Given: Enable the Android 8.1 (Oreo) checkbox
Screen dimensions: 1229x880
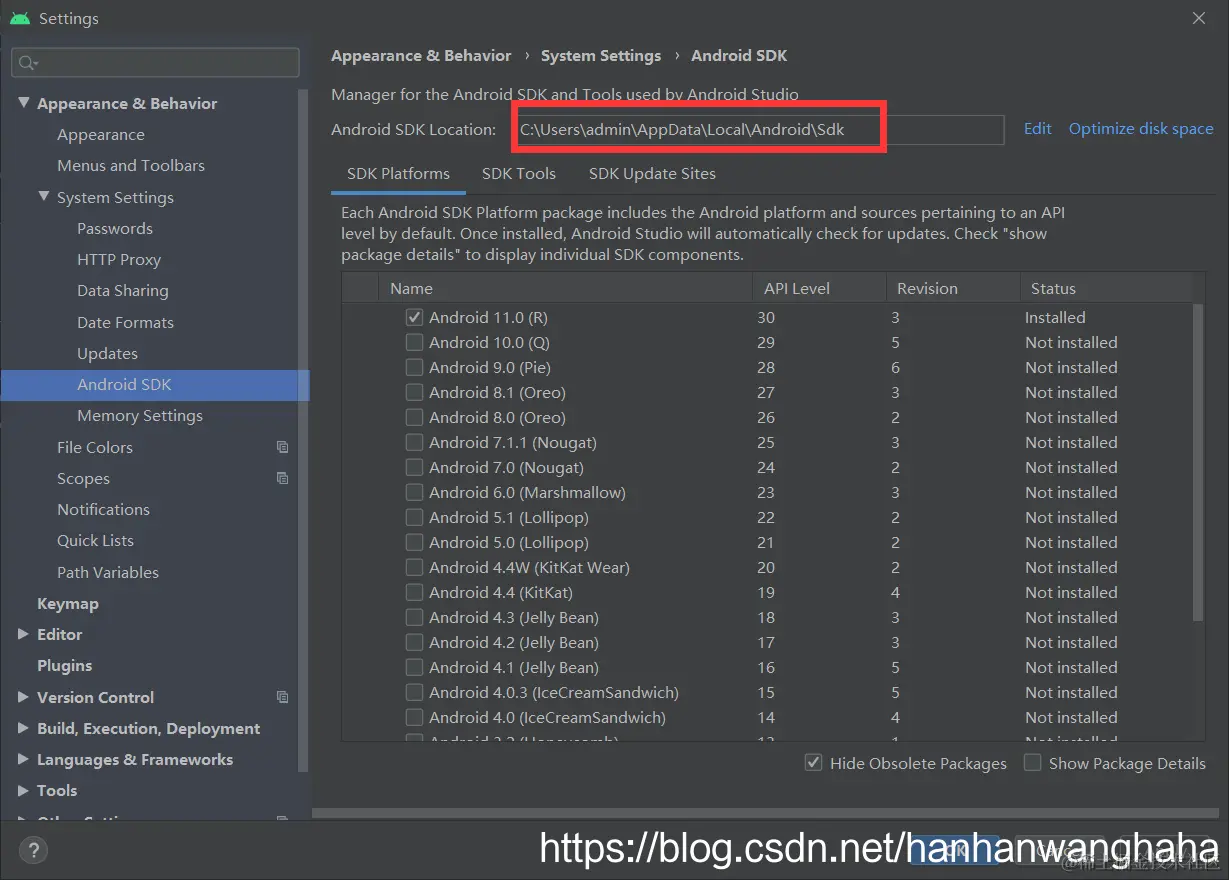Looking at the screenshot, I should 414,392.
